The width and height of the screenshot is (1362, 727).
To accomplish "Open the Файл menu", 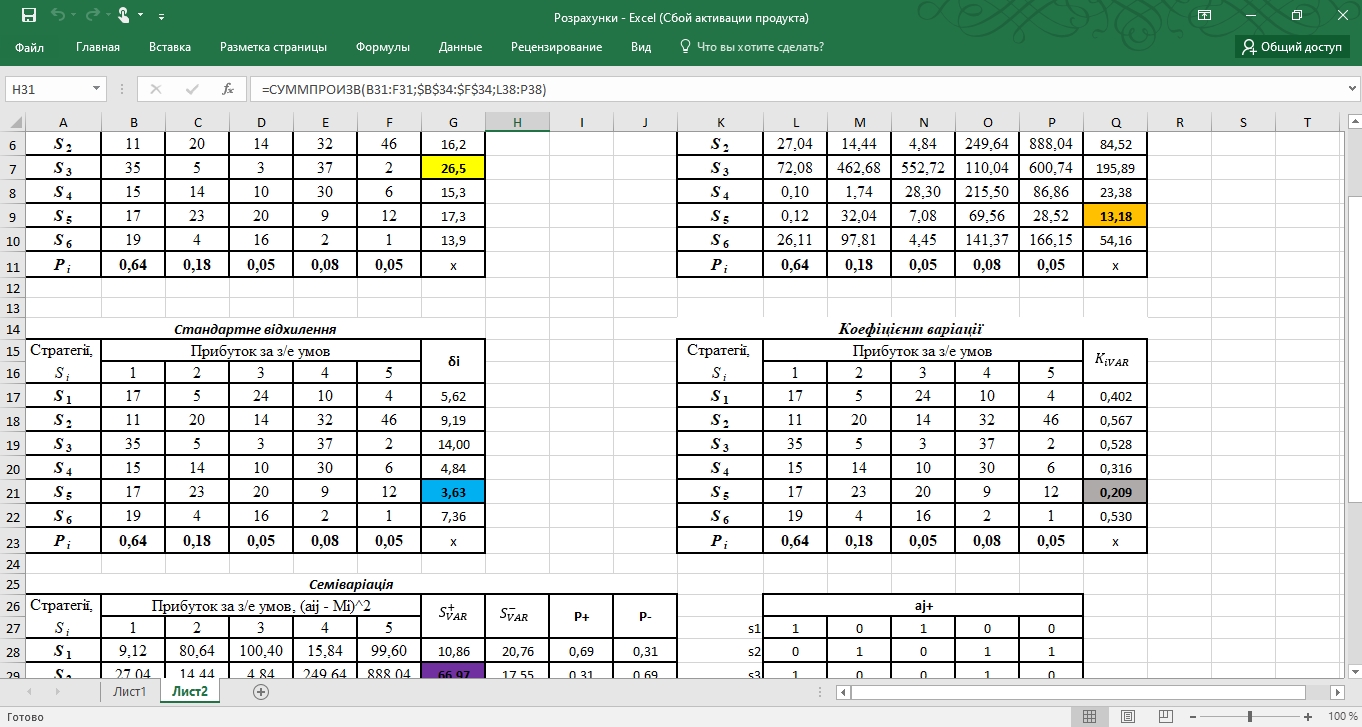I will (29, 47).
